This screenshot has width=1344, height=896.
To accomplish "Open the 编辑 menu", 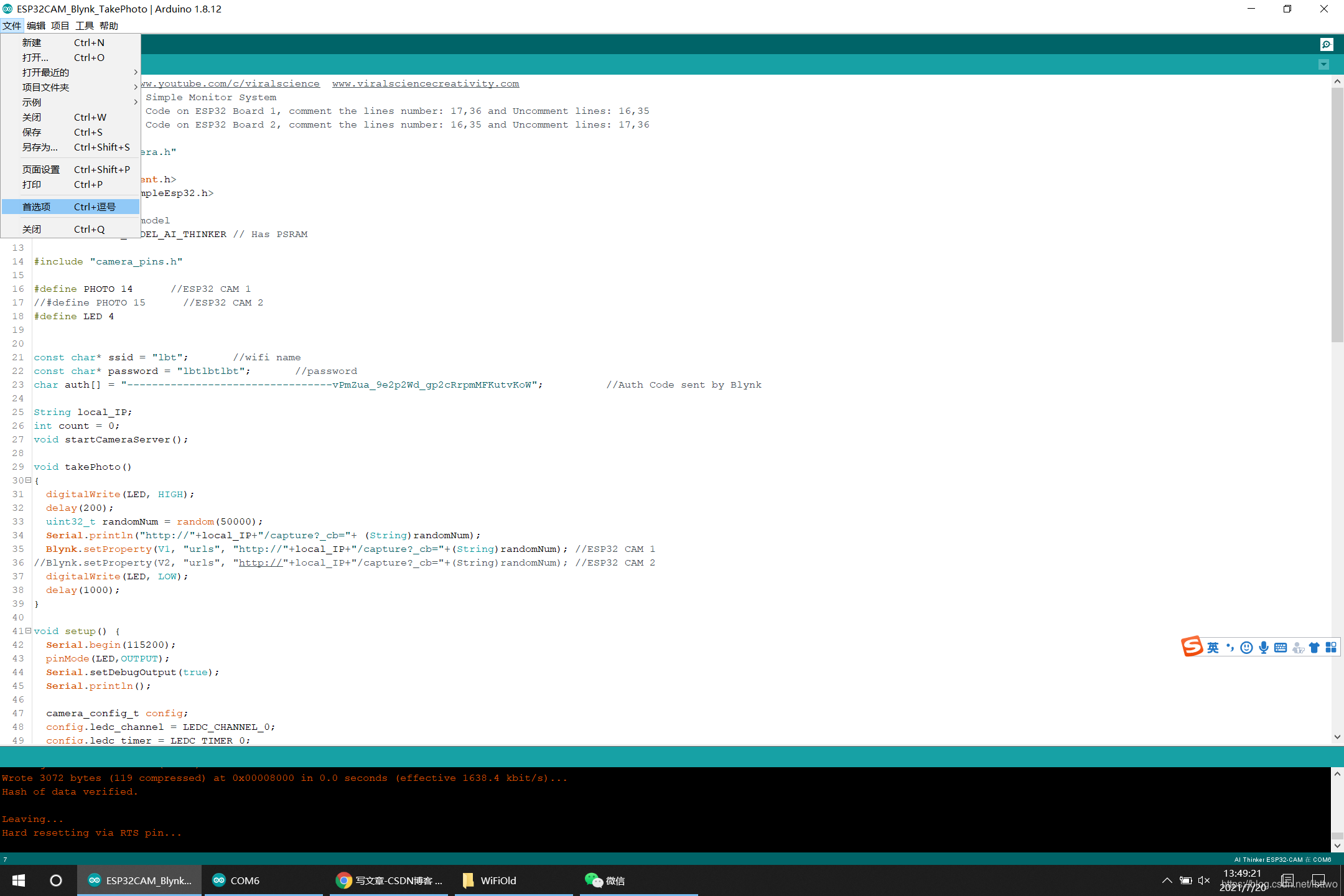I will pos(36,26).
